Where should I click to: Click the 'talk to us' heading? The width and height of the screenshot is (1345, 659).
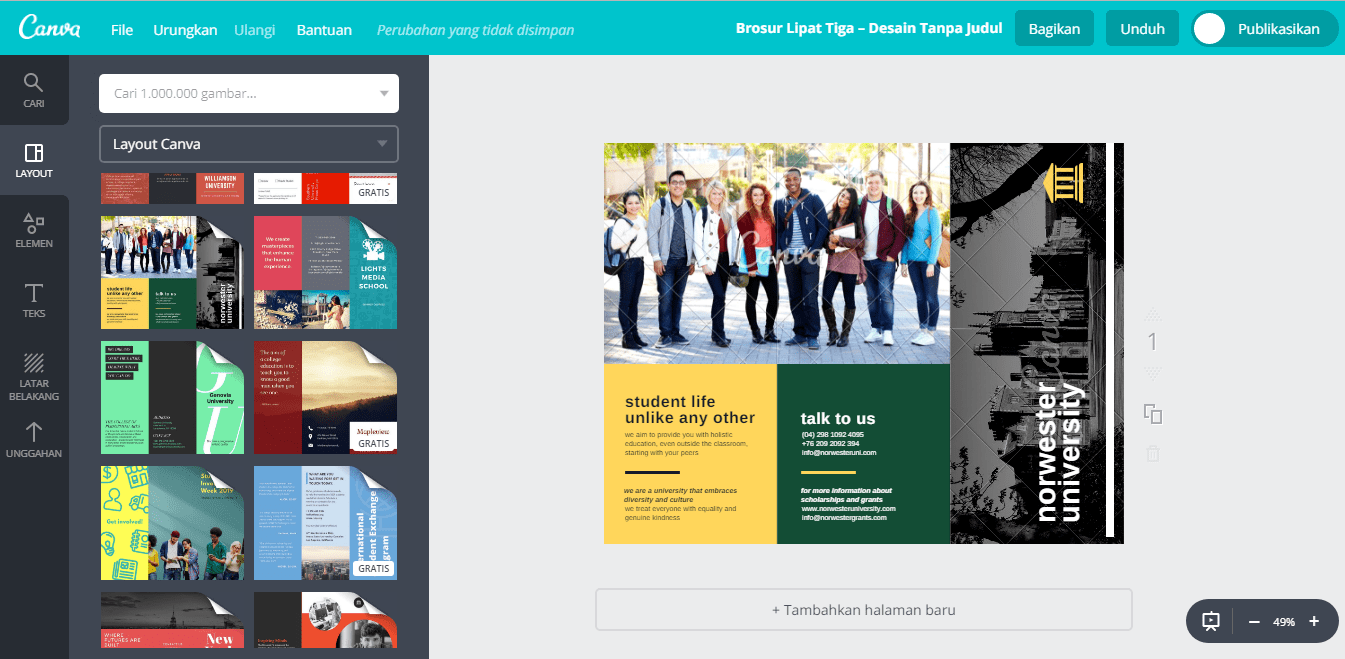coord(838,418)
